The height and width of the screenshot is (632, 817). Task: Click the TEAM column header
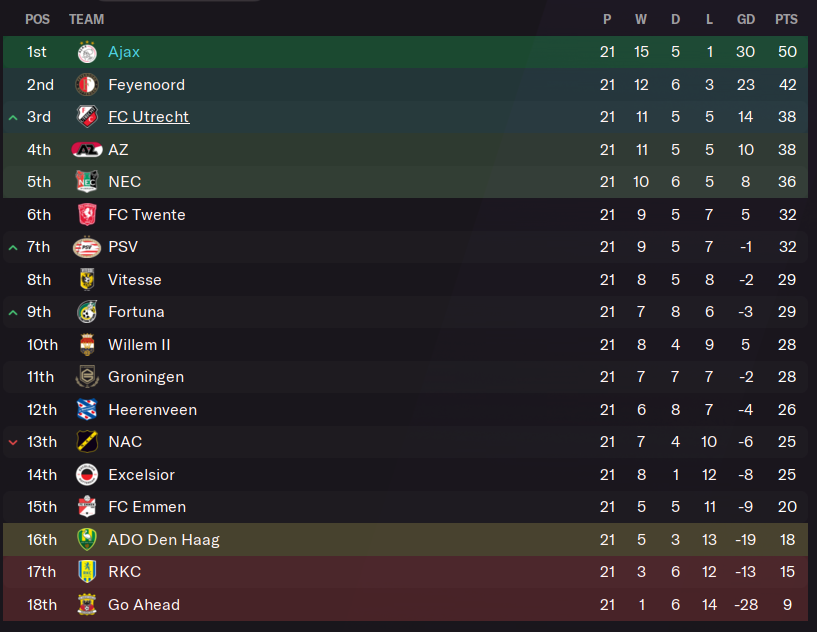click(86, 19)
